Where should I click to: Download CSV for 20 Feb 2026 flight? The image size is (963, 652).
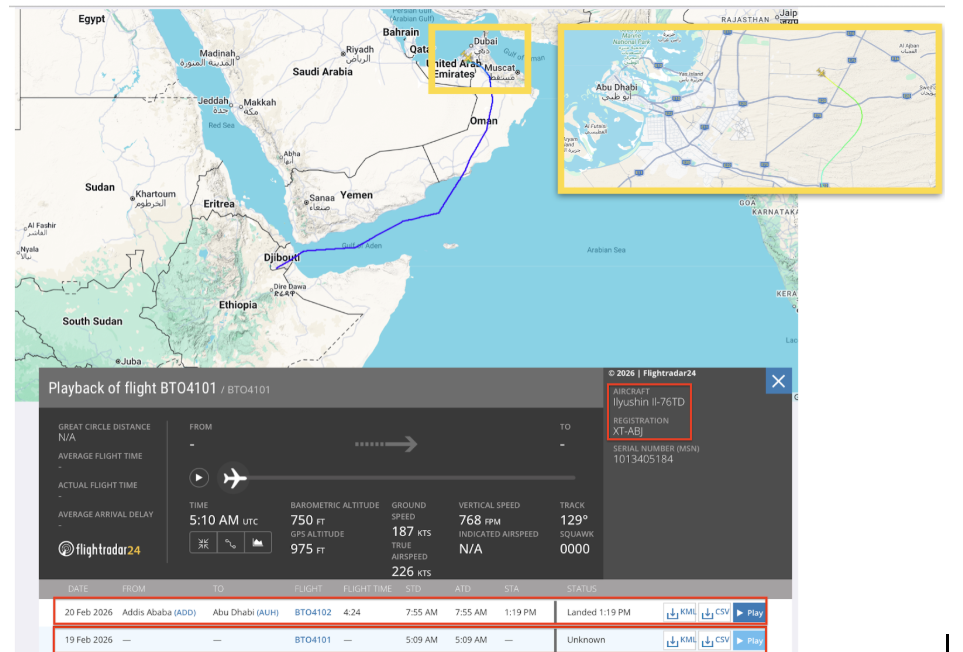715,613
